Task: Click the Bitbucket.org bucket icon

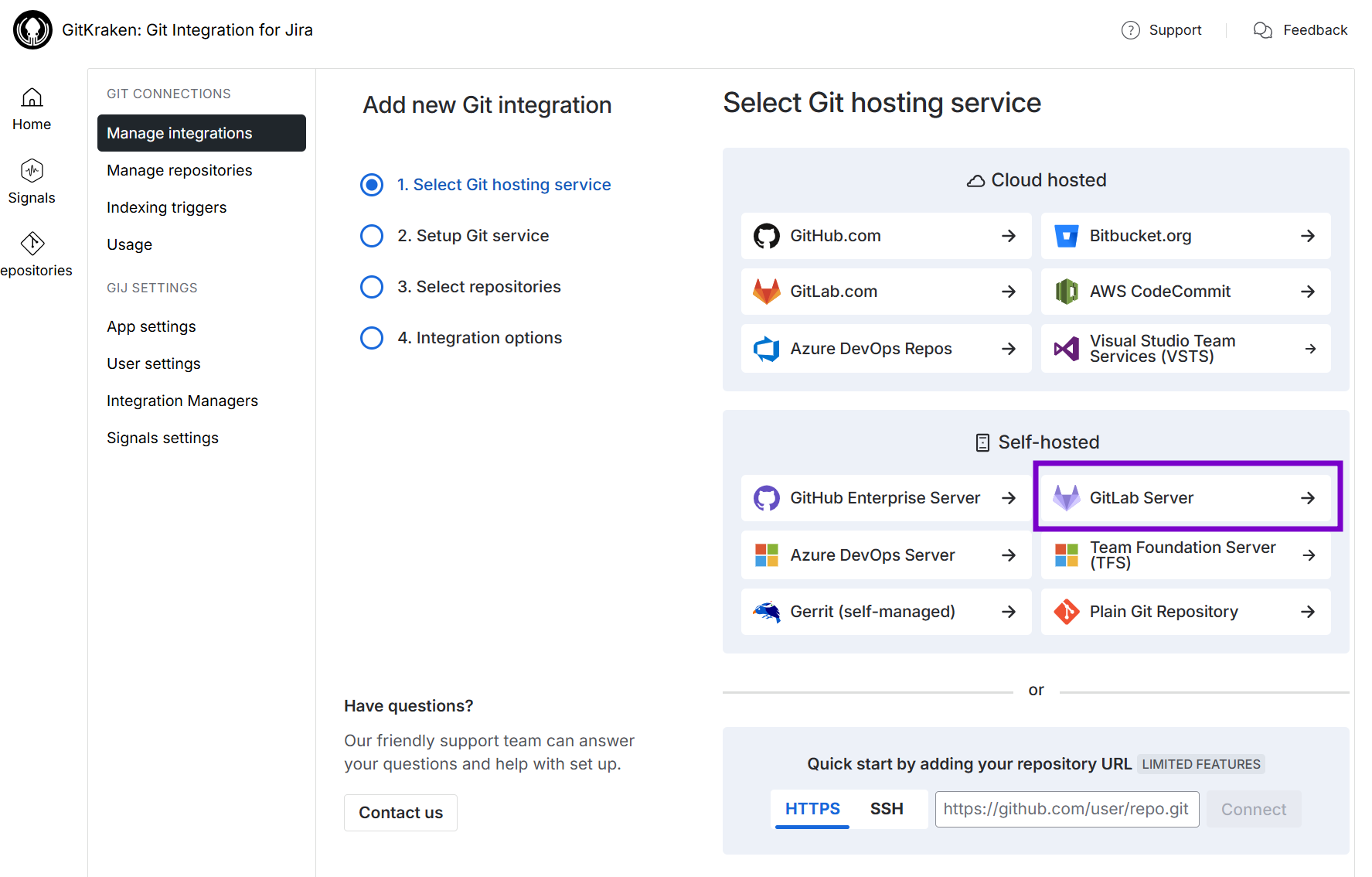Action: pos(1066,236)
